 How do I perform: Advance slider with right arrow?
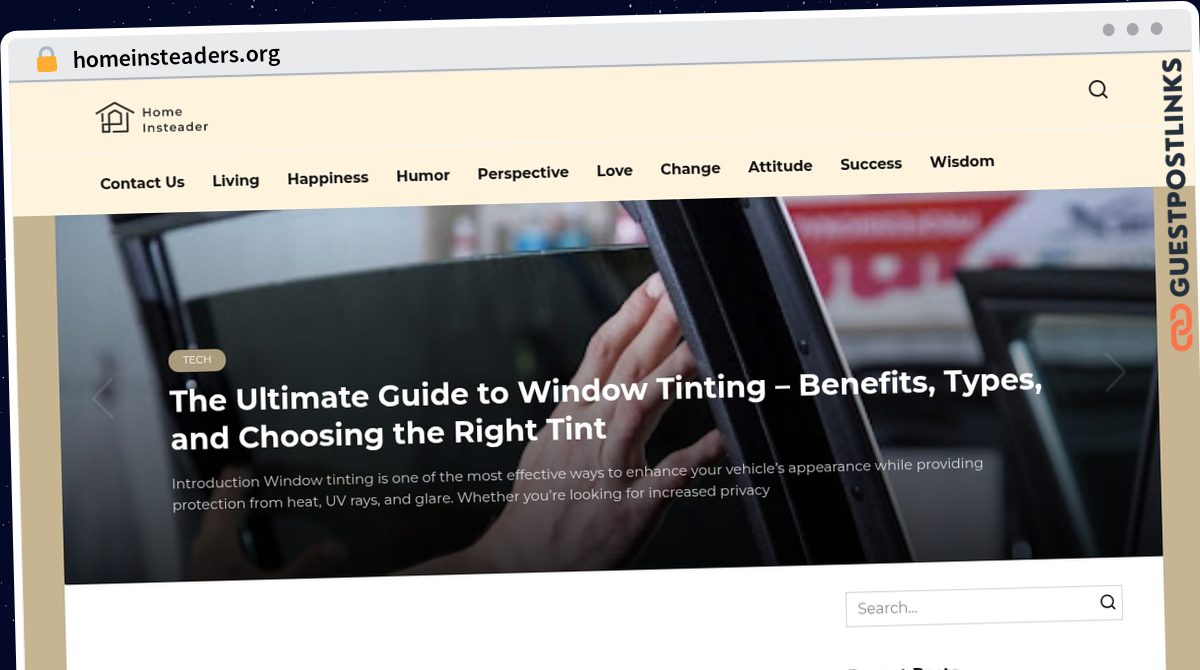tap(1115, 372)
